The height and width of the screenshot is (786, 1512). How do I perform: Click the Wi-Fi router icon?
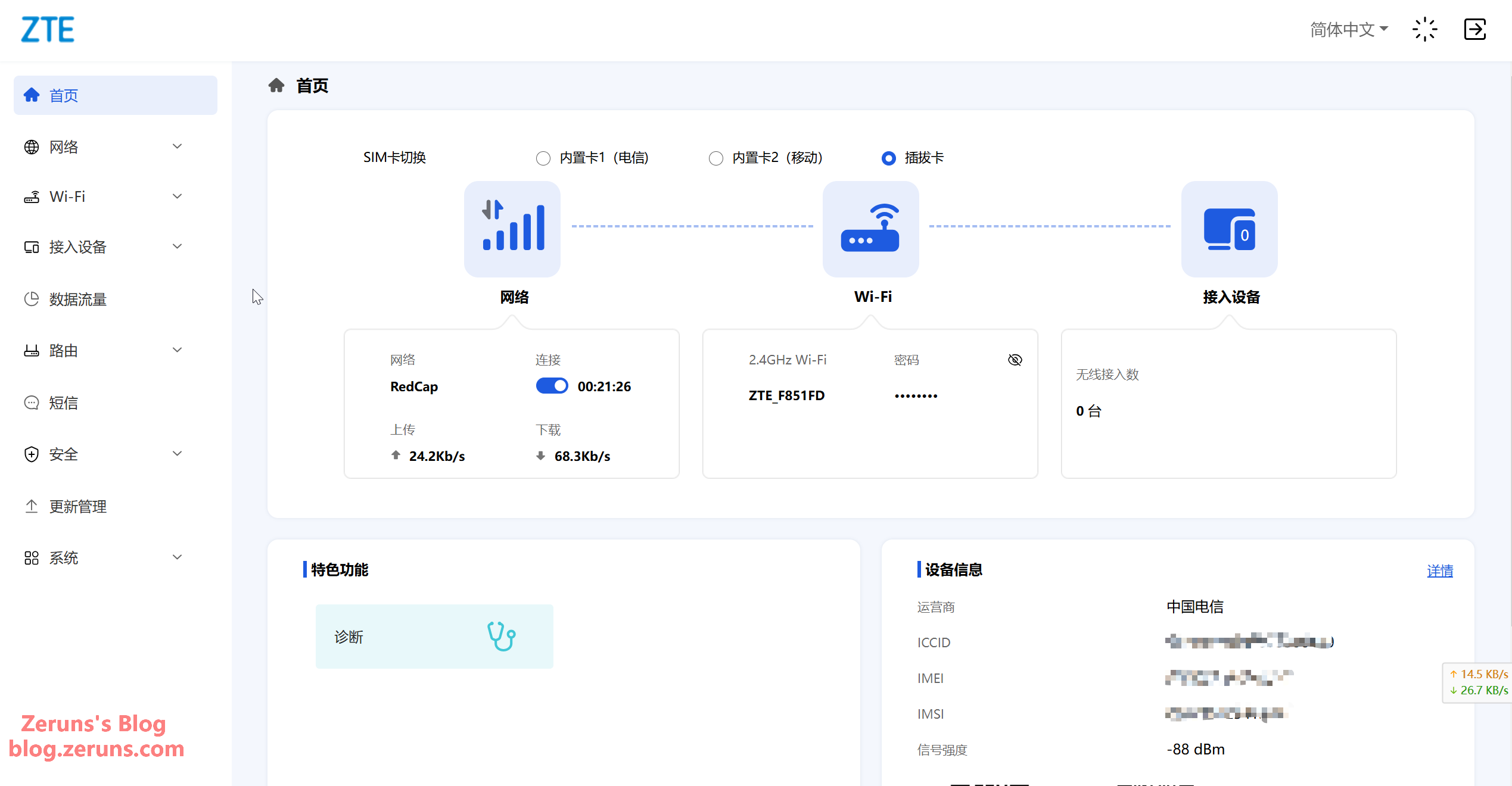click(x=870, y=229)
